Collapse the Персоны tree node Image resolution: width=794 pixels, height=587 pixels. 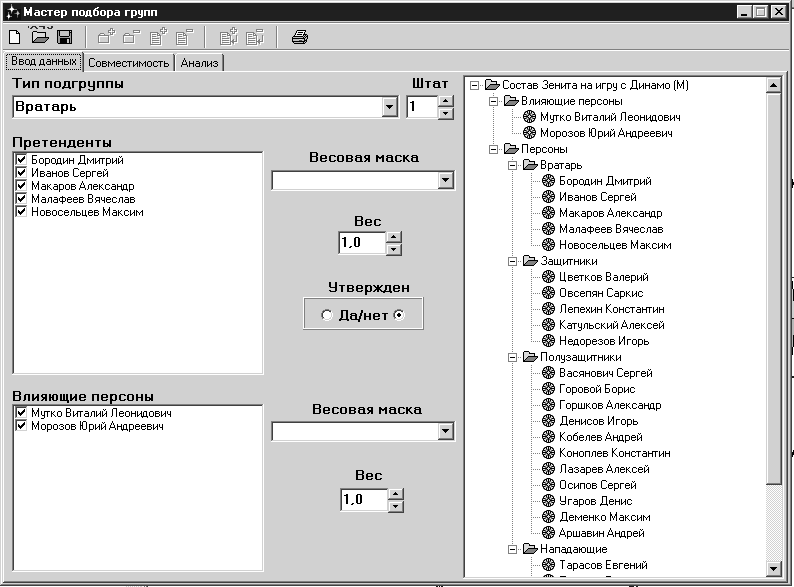(493, 149)
